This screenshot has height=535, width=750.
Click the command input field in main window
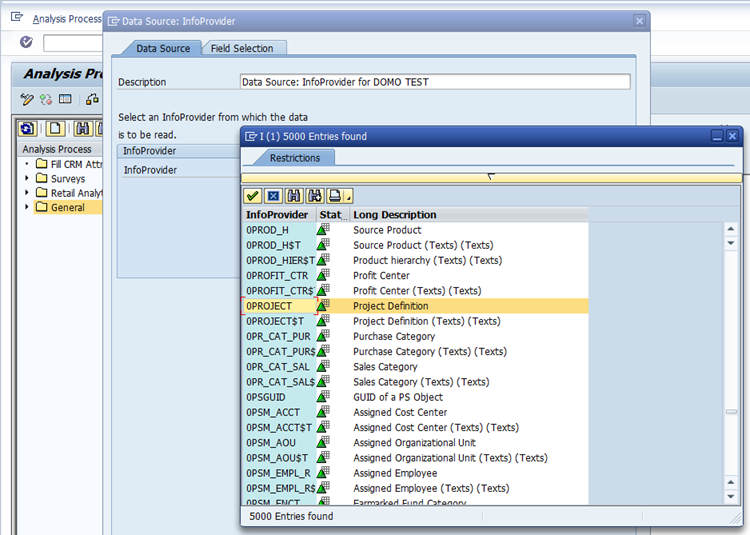(x=73, y=43)
